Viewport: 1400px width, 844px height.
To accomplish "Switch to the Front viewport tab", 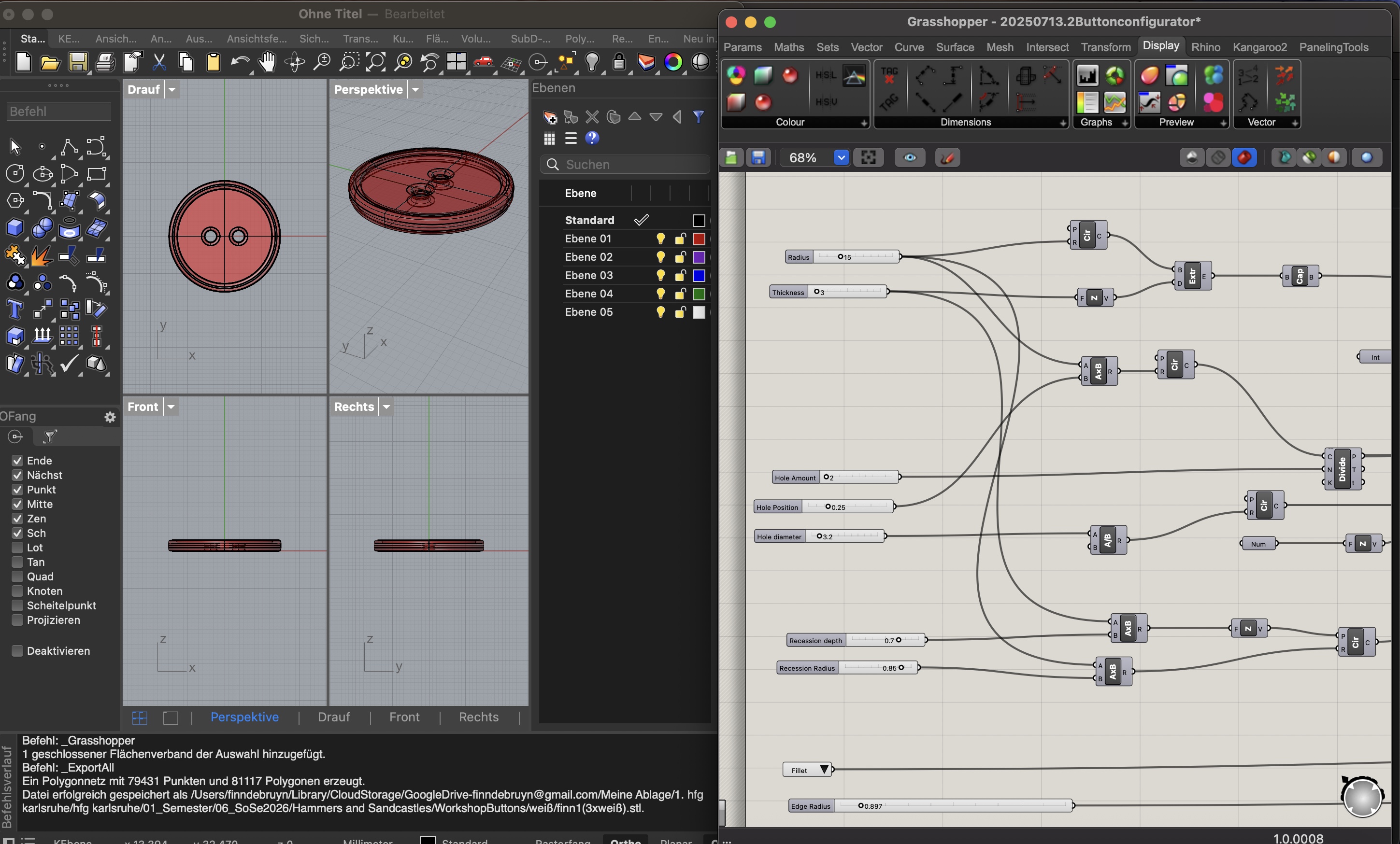I will tap(404, 717).
